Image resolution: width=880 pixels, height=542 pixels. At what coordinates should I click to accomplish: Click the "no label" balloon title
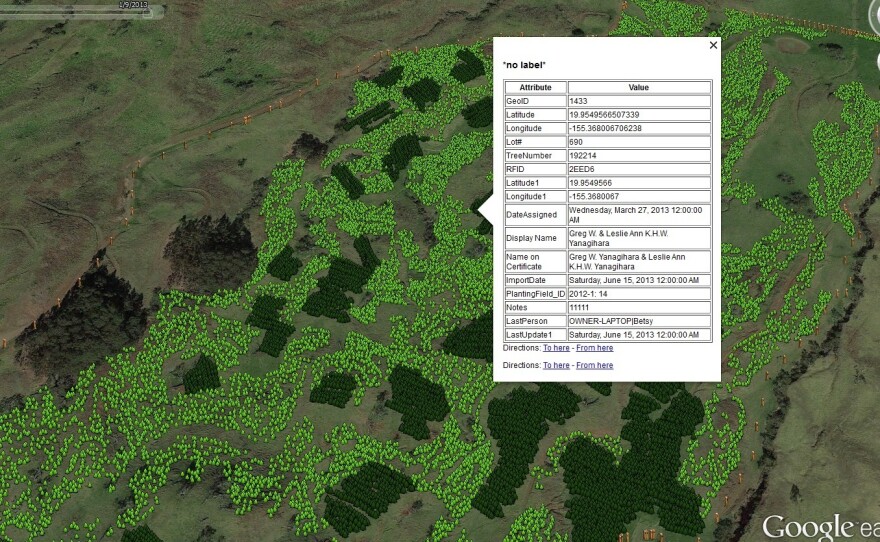tap(524, 65)
